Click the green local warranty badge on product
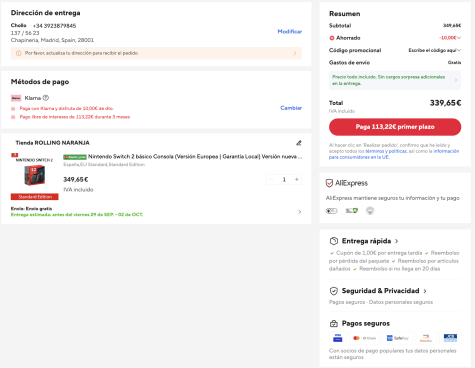Viewport: 475px width, 368px height. pos(75,157)
